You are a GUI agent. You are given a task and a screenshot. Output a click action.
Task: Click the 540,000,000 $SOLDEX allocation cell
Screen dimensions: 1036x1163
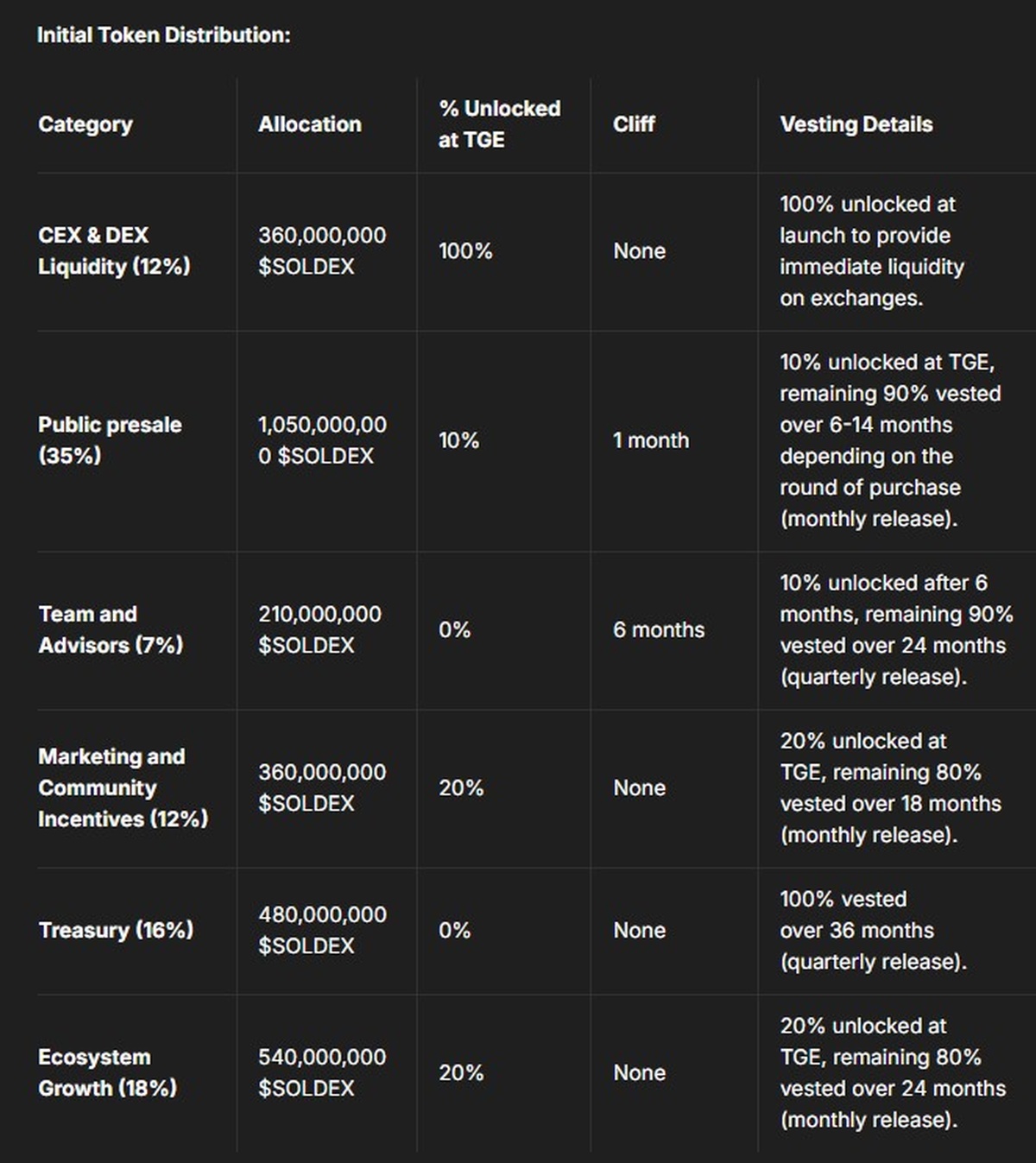click(322, 1072)
